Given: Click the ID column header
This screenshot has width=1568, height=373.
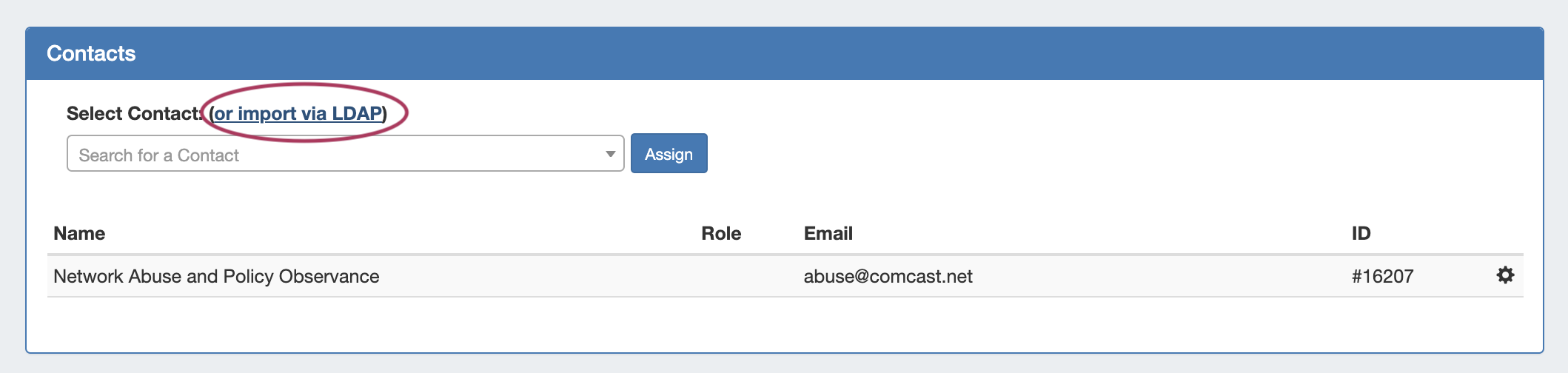Looking at the screenshot, I should point(1361,233).
